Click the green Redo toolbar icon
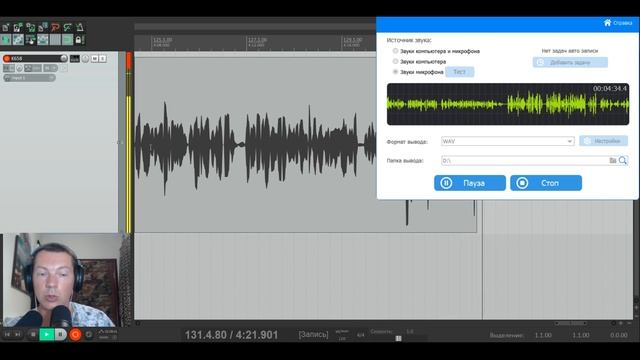The width and height of the screenshot is (640, 360). pos(67,28)
